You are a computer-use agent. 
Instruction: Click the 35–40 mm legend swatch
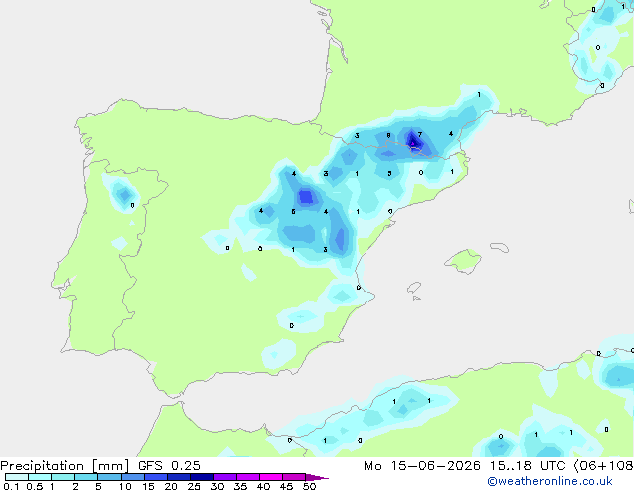tap(248, 477)
